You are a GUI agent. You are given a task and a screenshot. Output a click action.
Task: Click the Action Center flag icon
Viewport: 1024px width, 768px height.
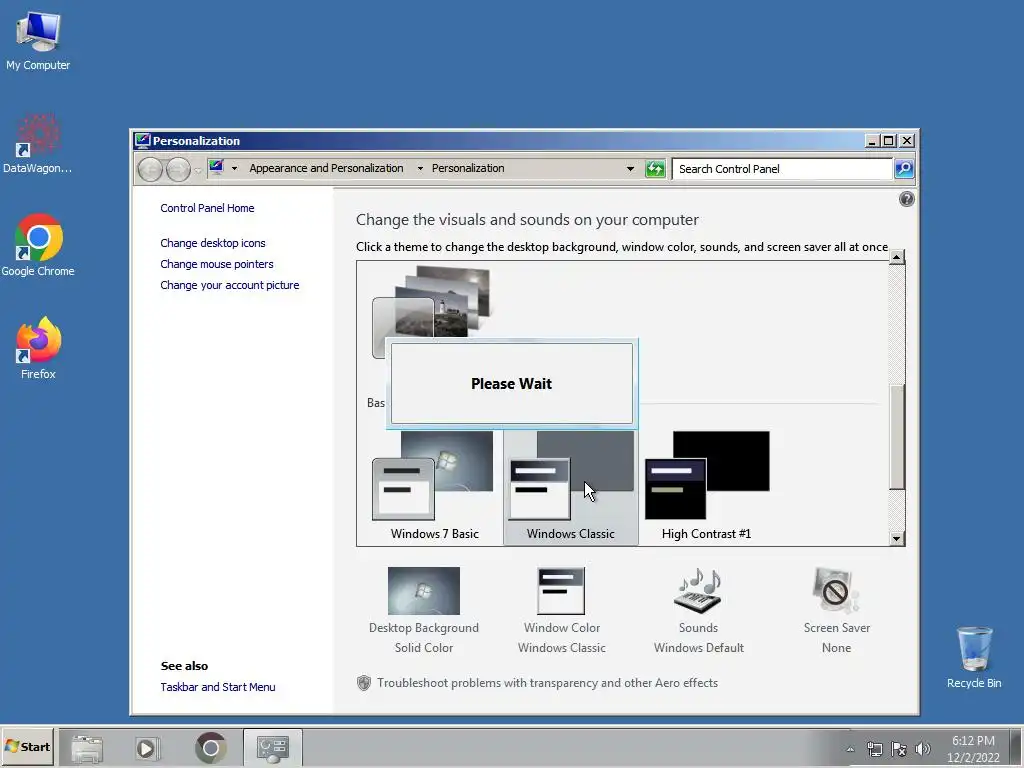[x=899, y=749]
